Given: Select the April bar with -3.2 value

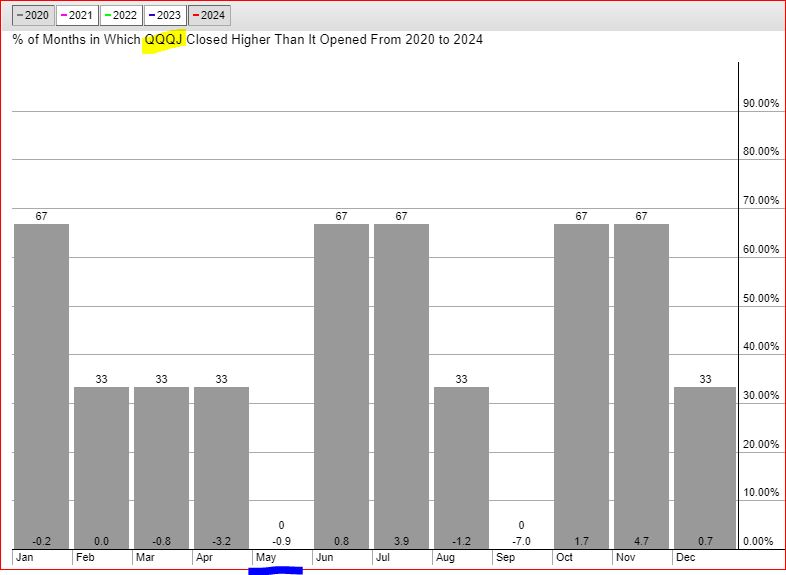Looking at the screenshot, I should [222, 468].
